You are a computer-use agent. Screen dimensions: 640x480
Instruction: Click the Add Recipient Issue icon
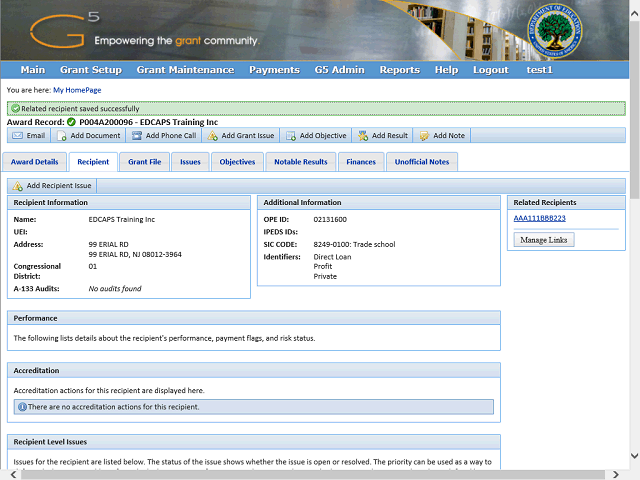[x=17, y=186]
